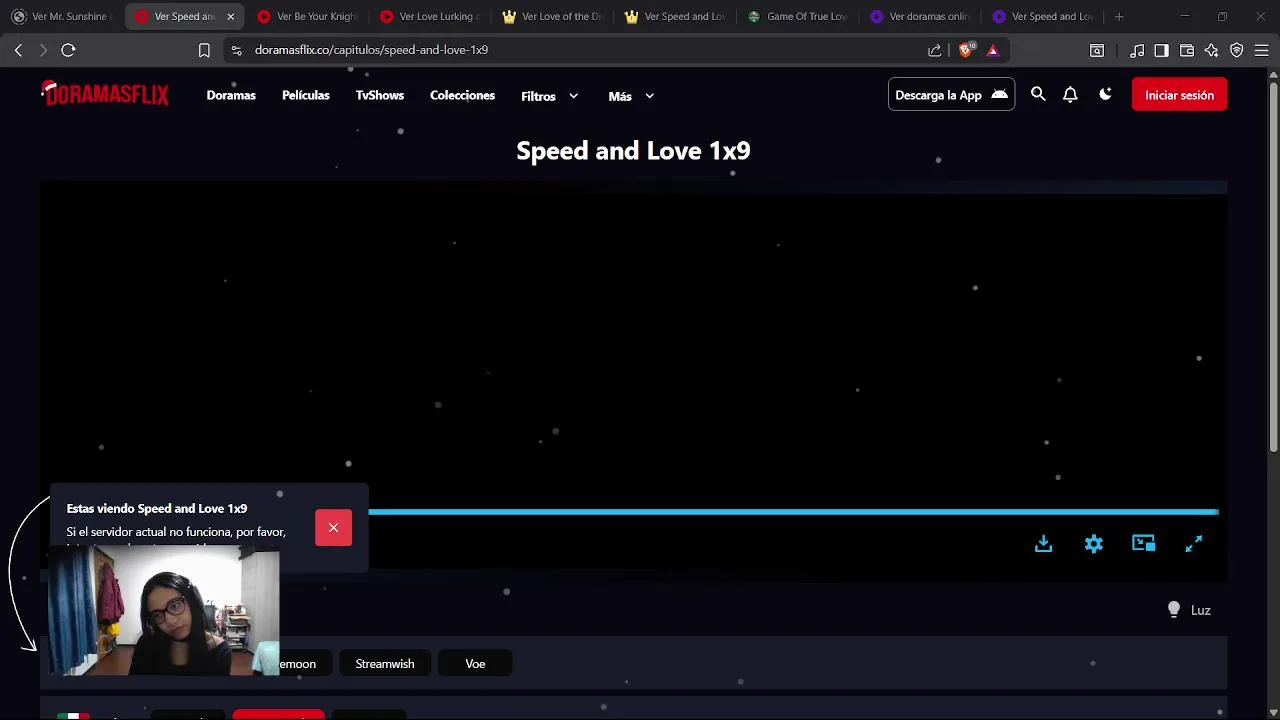Open the Brave Wallet icon
1280x720 pixels.
(1187, 50)
